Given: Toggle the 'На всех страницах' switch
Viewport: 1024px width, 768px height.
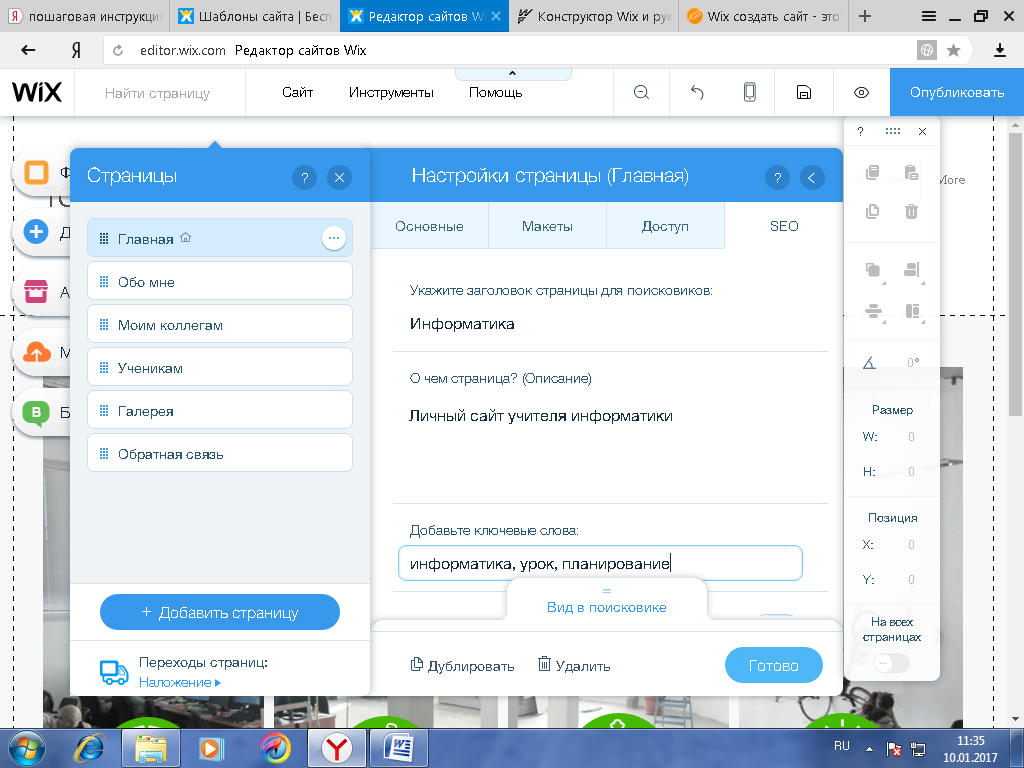Looking at the screenshot, I should click(891, 663).
